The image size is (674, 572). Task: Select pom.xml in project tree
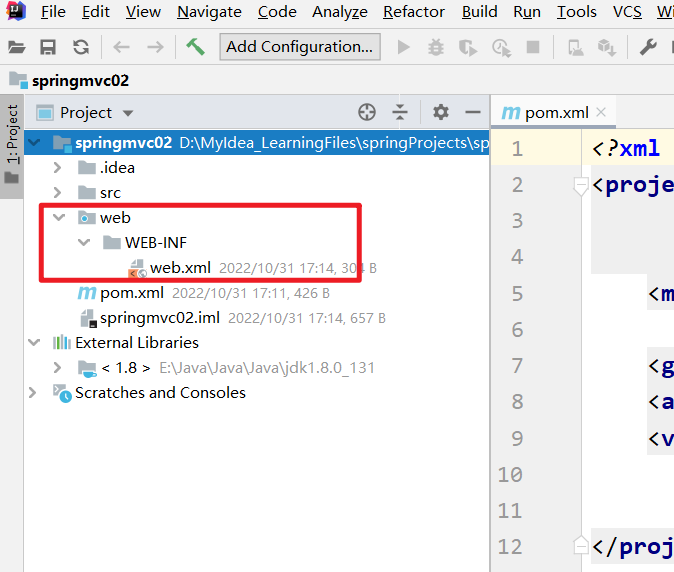pyautogui.click(x=132, y=293)
